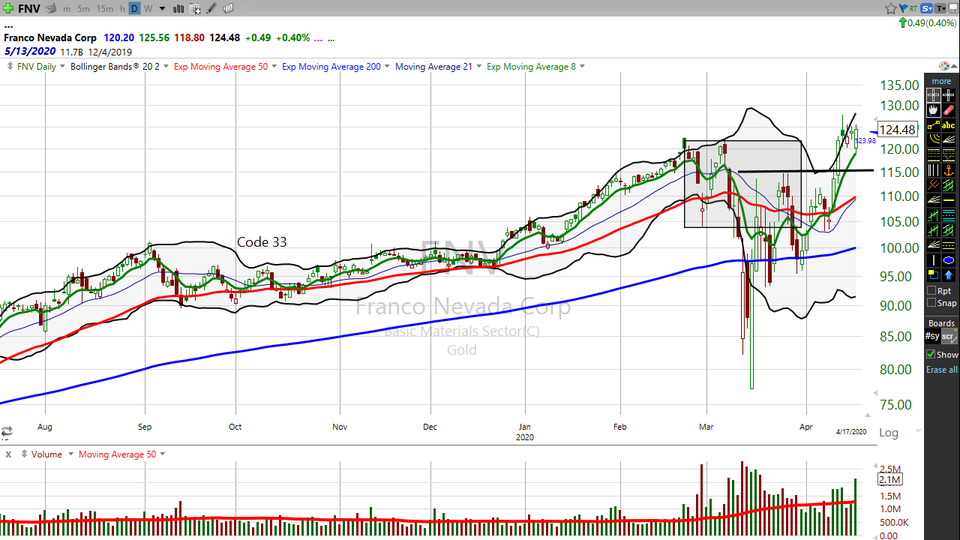
Task: Select the pencil edit icon
Action: (x=211, y=9)
